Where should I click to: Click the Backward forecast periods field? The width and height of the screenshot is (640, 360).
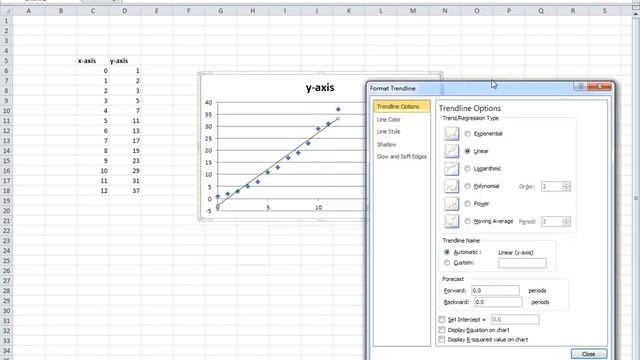click(x=498, y=302)
